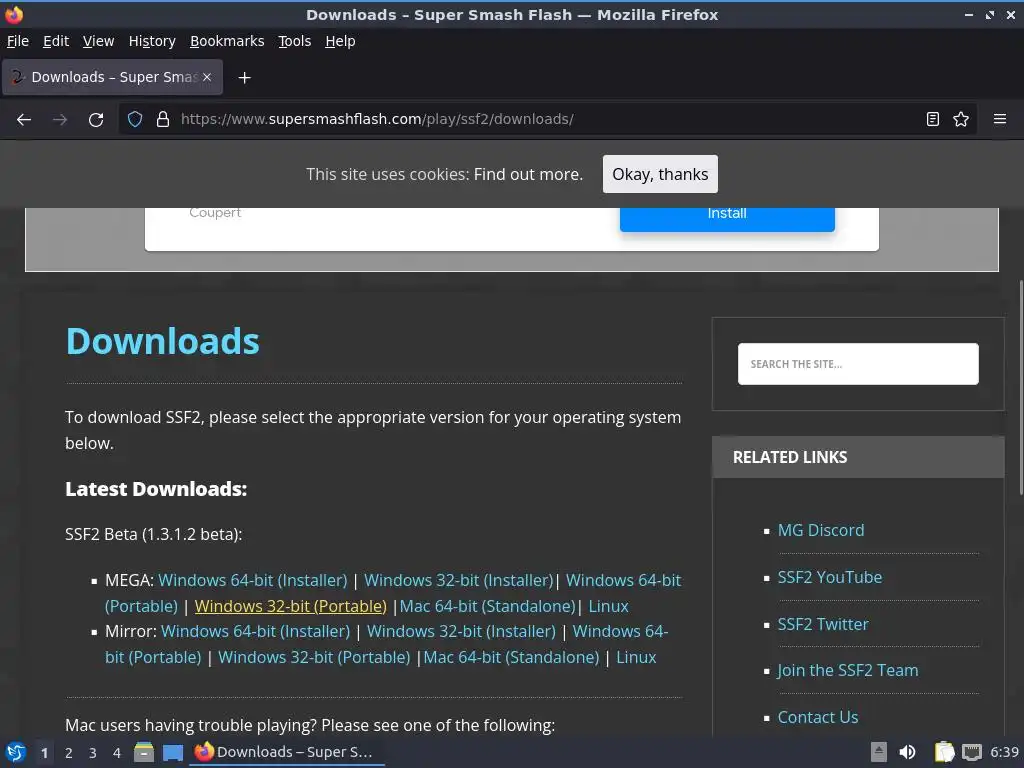The image size is (1024, 768).
Task: Toggle reader view icon in address bar
Action: click(x=933, y=119)
